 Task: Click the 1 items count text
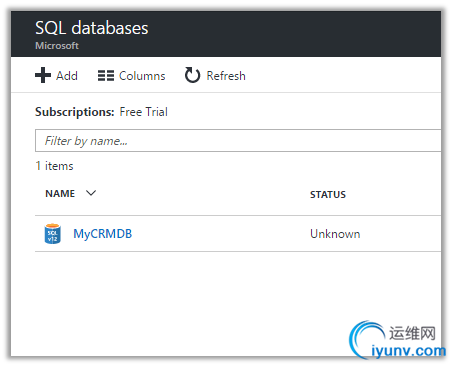[54, 166]
